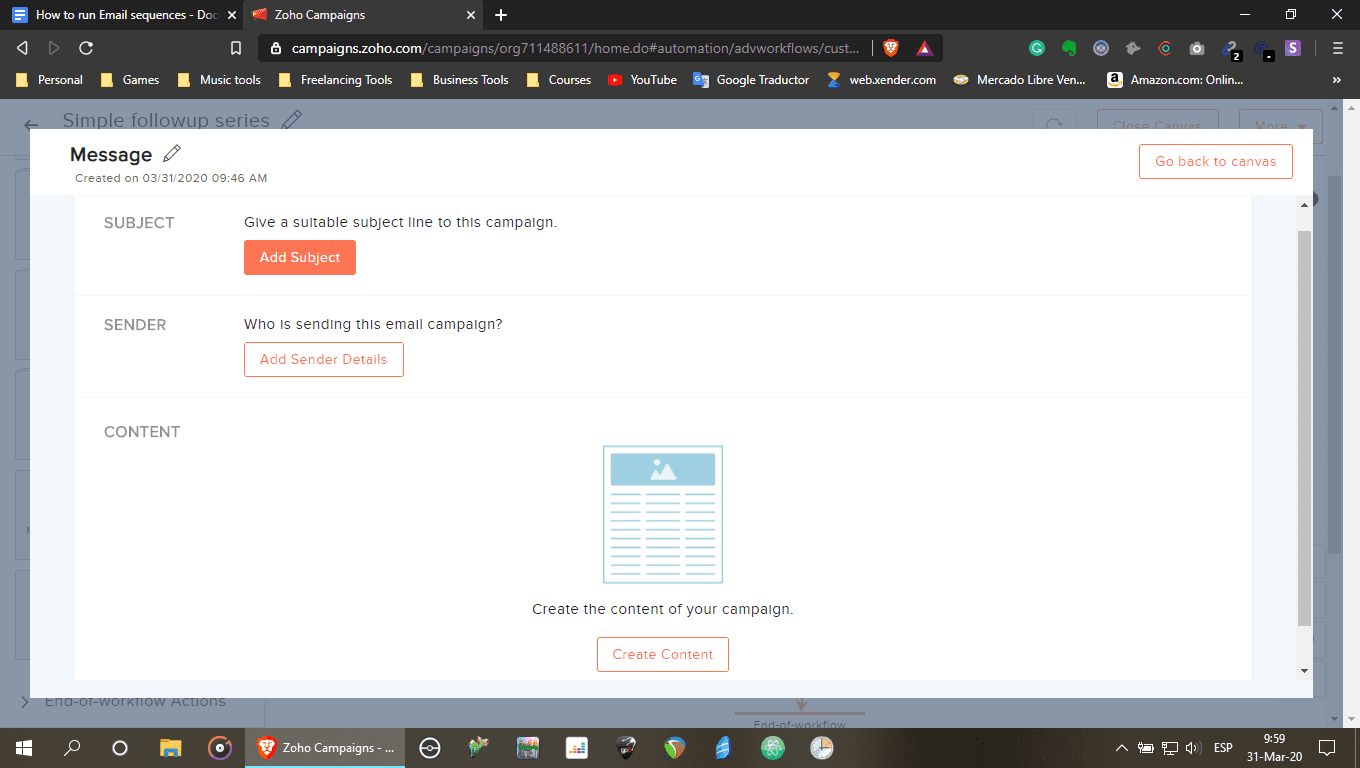Click the pencil icon beside Message

coord(170,154)
